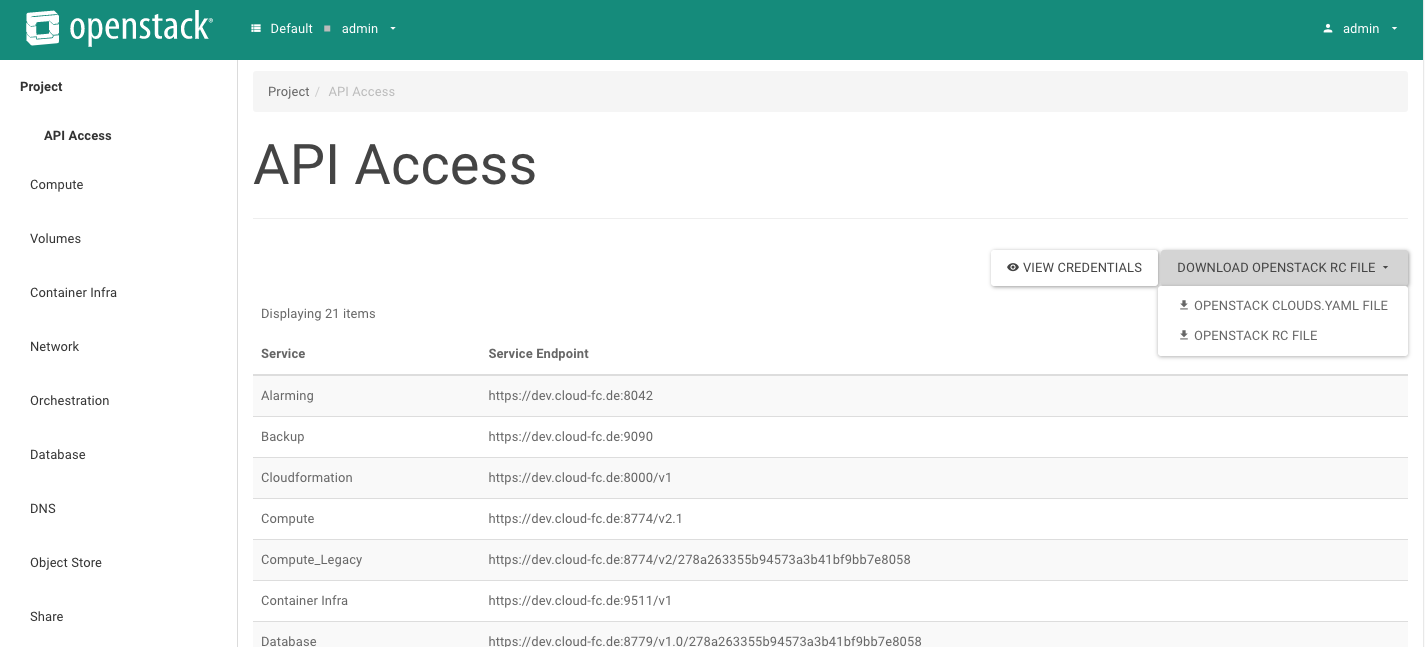Viewport: 1425px width, 647px height.
Task: Open View Credentials dialog
Action: pos(1074,268)
